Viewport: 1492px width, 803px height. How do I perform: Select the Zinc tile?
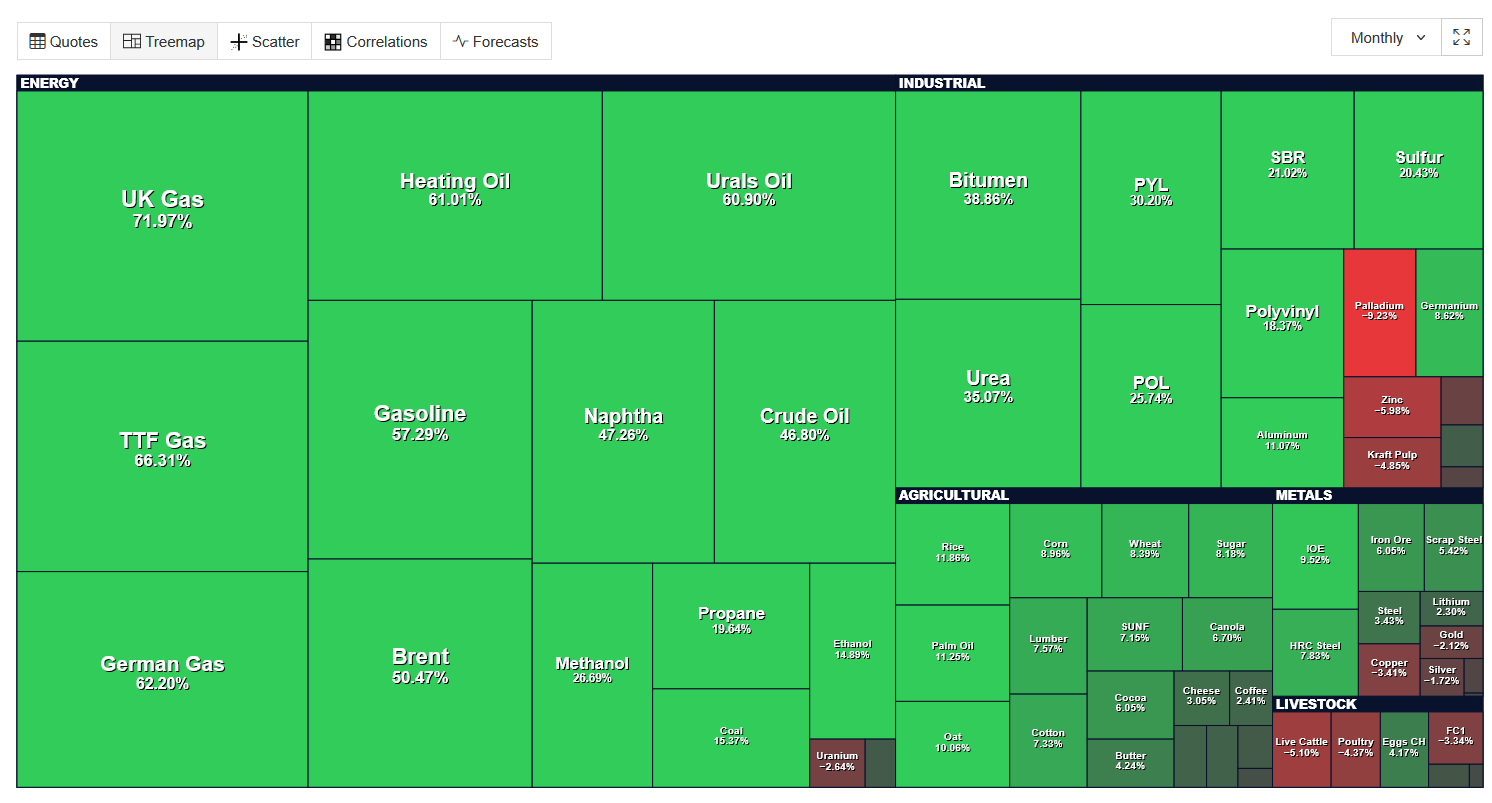coord(1392,407)
